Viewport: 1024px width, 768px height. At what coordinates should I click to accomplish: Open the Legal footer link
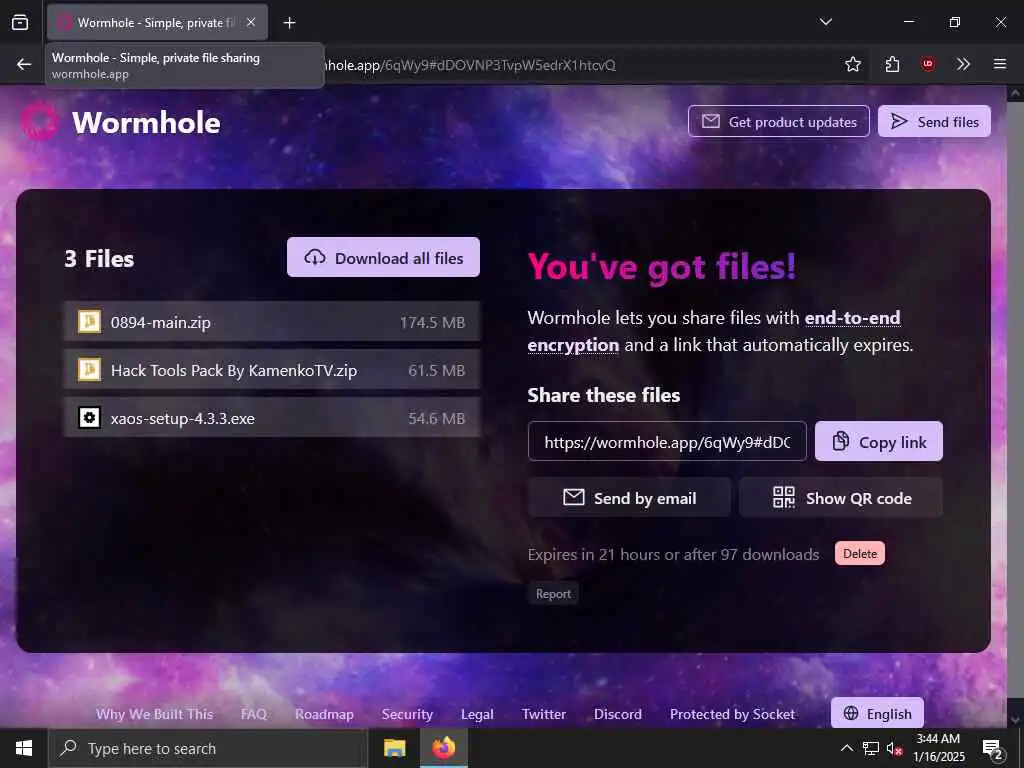(477, 714)
